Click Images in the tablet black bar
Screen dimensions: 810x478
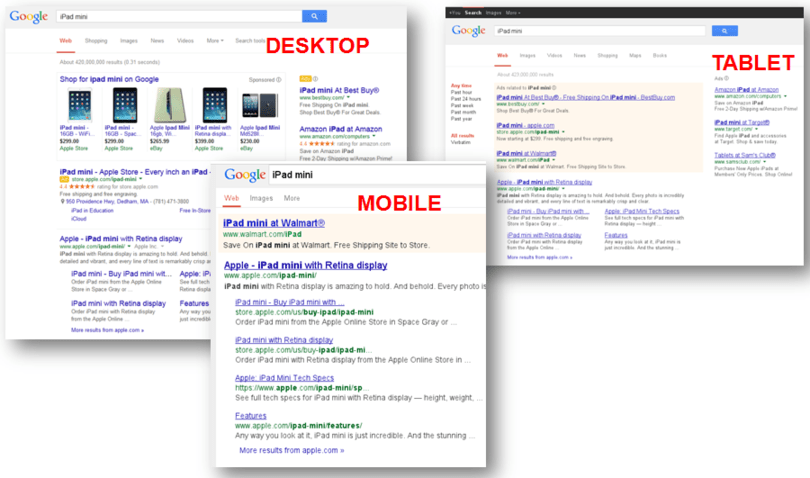tap(493, 13)
